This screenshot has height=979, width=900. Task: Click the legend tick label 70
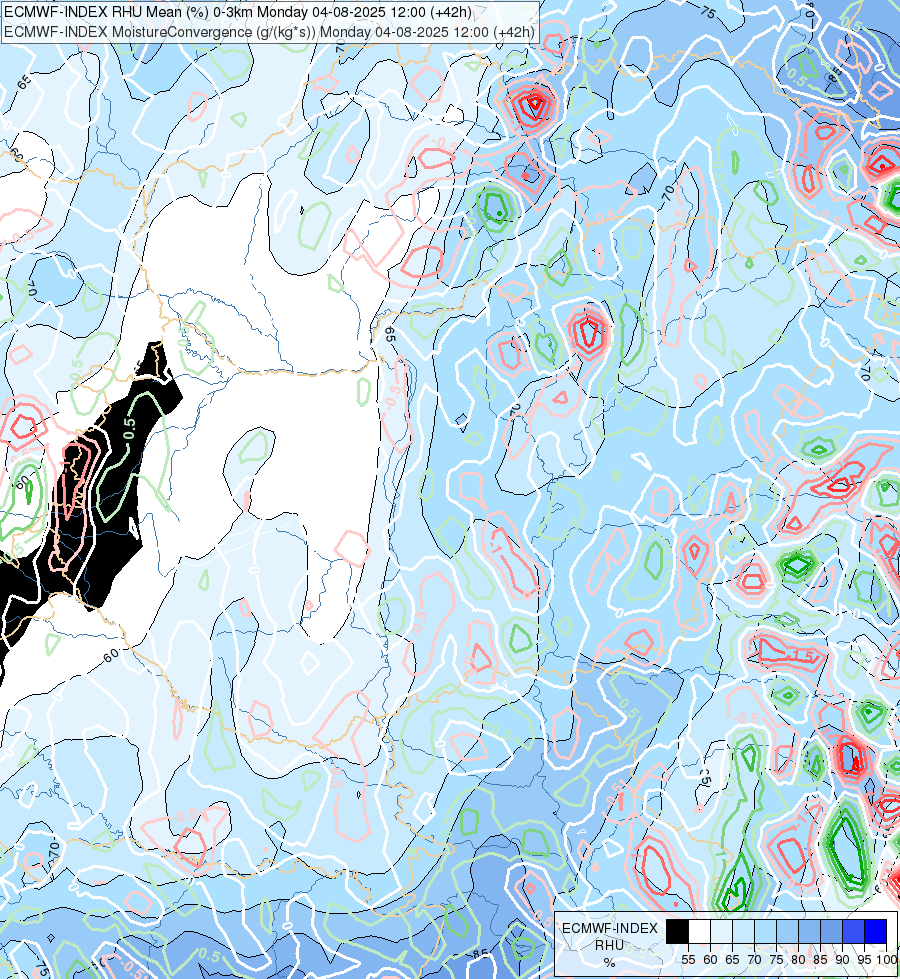pos(754,960)
